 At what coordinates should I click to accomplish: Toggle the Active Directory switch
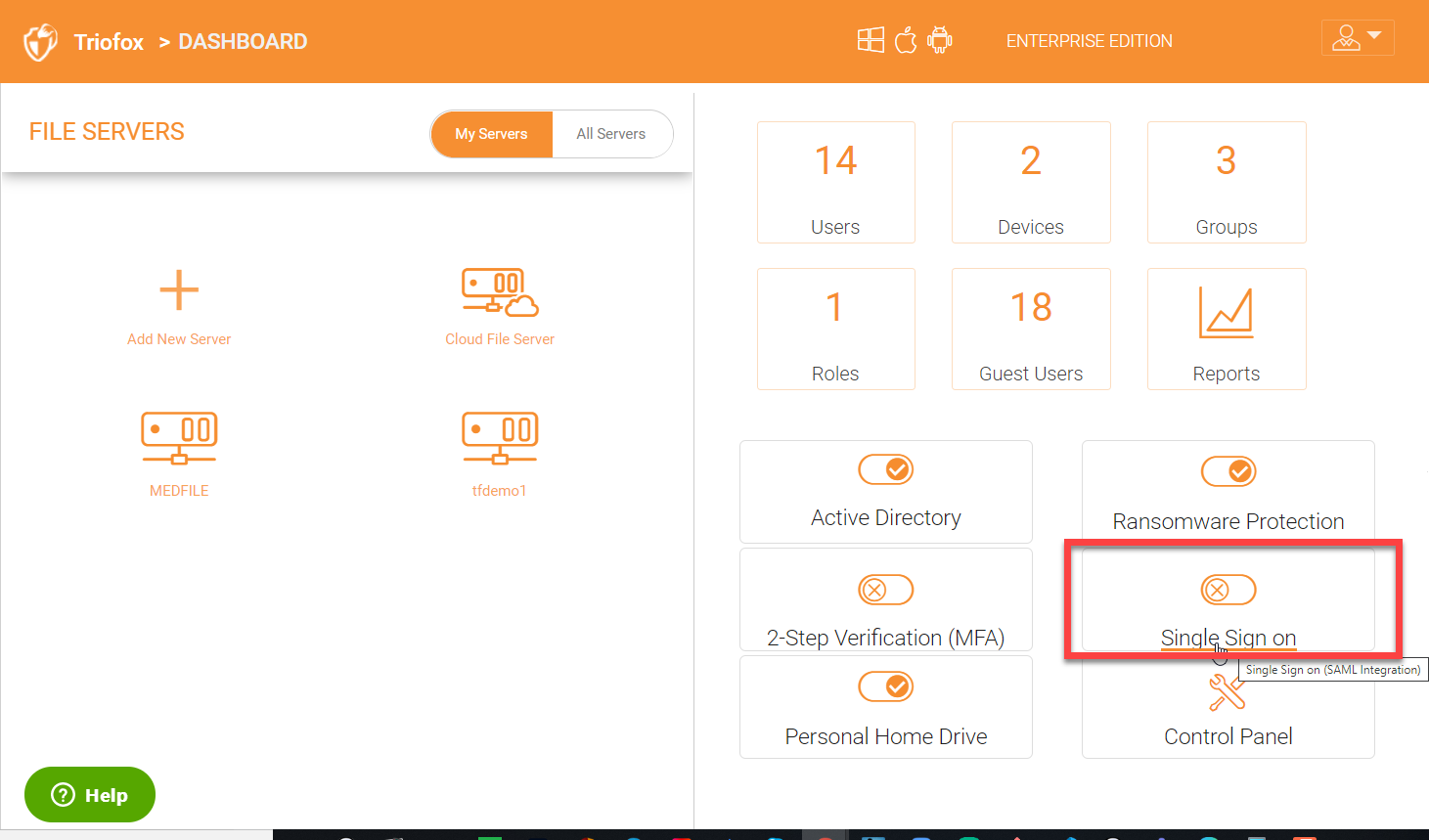[886, 469]
